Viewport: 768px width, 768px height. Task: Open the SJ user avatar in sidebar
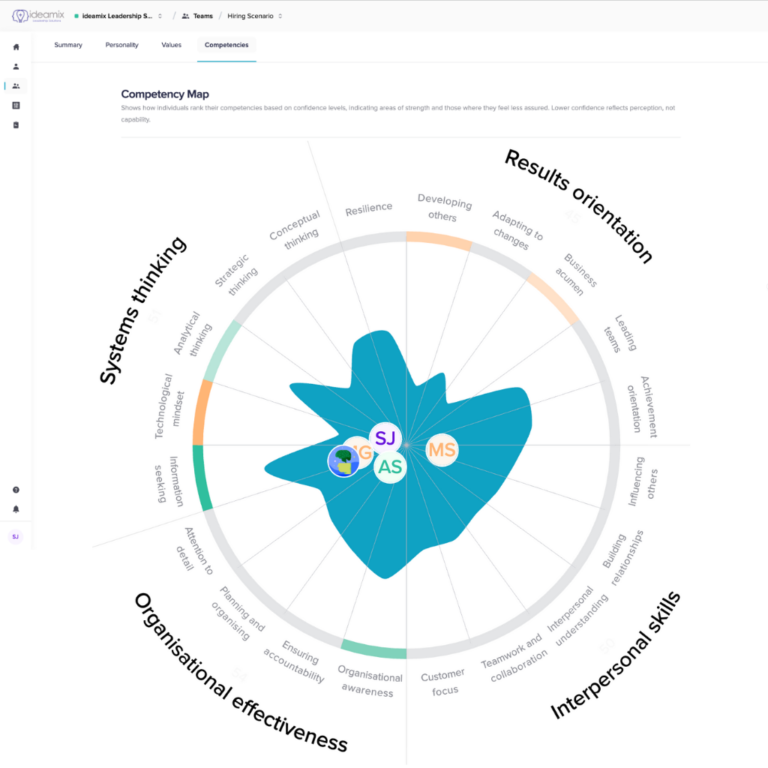(16, 537)
